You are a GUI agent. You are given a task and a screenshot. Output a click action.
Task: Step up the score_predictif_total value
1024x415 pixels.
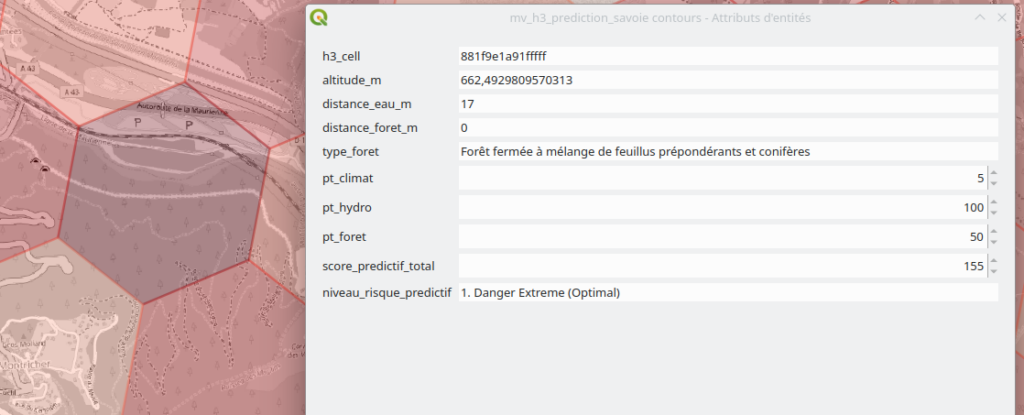click(992, 260)
